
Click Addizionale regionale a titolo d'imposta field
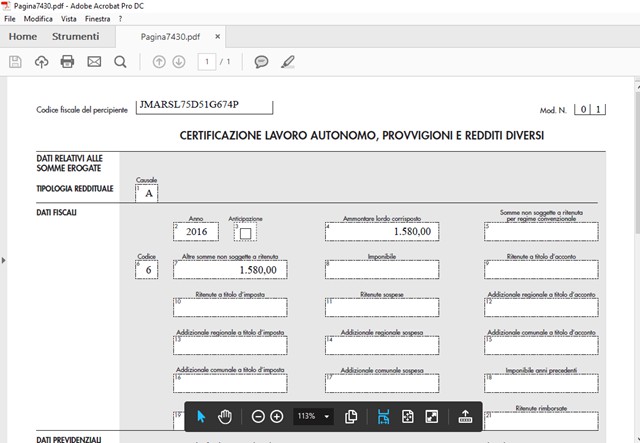tap(230, 345)
